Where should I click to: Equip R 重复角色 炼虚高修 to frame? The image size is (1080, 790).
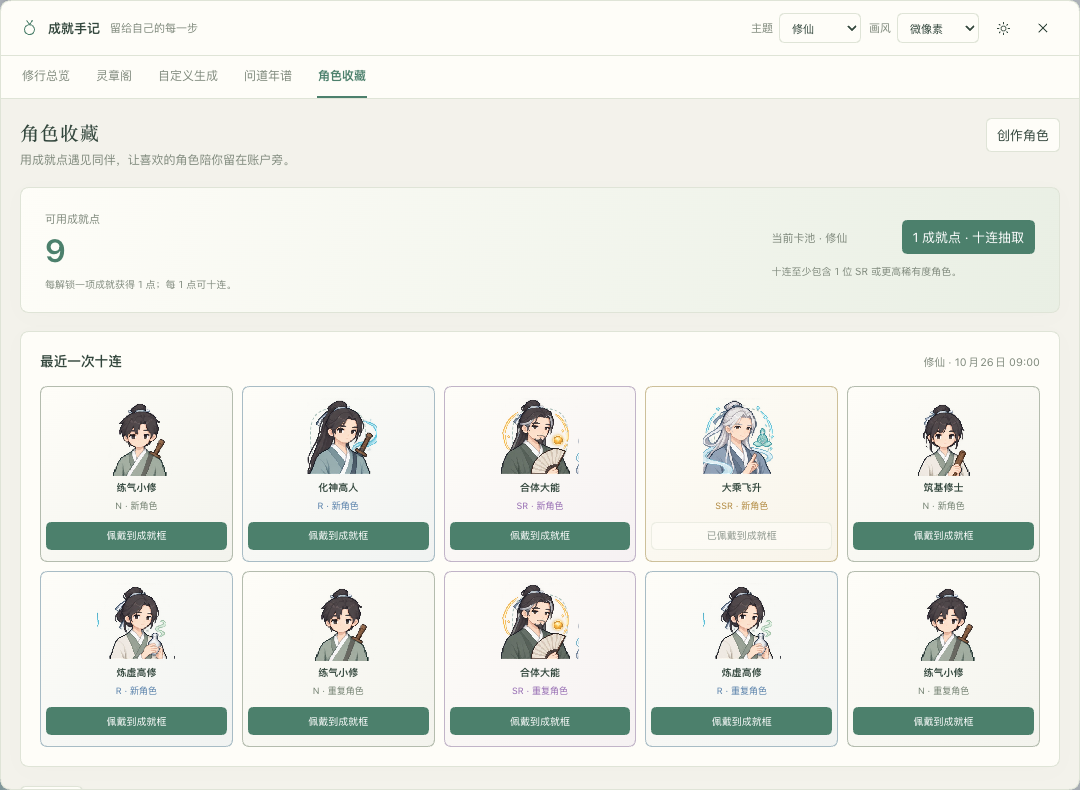(x=741, y=721)
